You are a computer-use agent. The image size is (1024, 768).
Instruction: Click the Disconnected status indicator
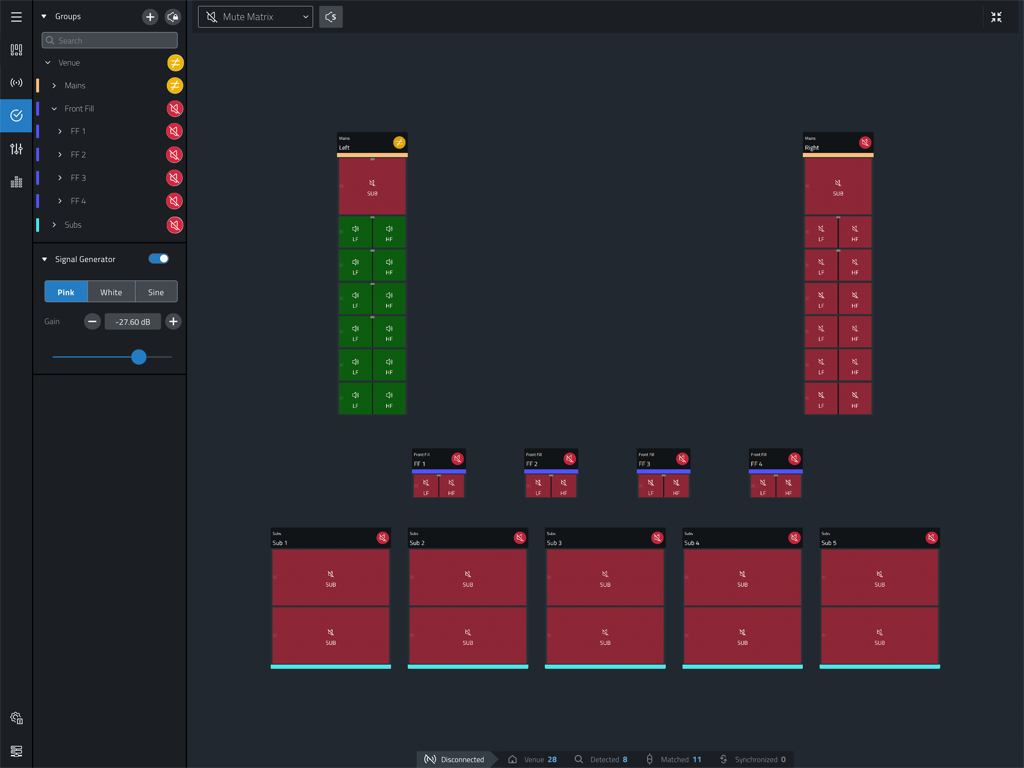pos(456,758)
